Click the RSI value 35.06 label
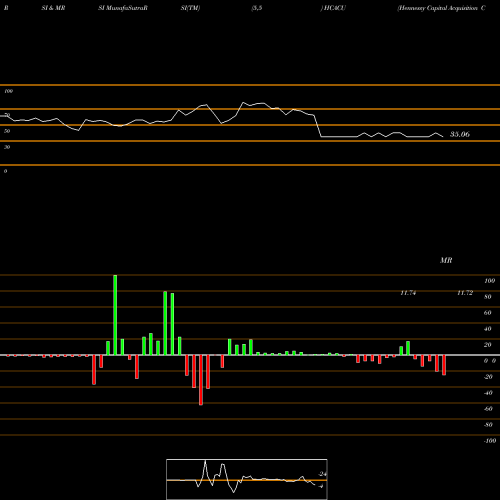The width and height of the screenshot is (500, 500). pyautogui.click(x=460, y=134)
